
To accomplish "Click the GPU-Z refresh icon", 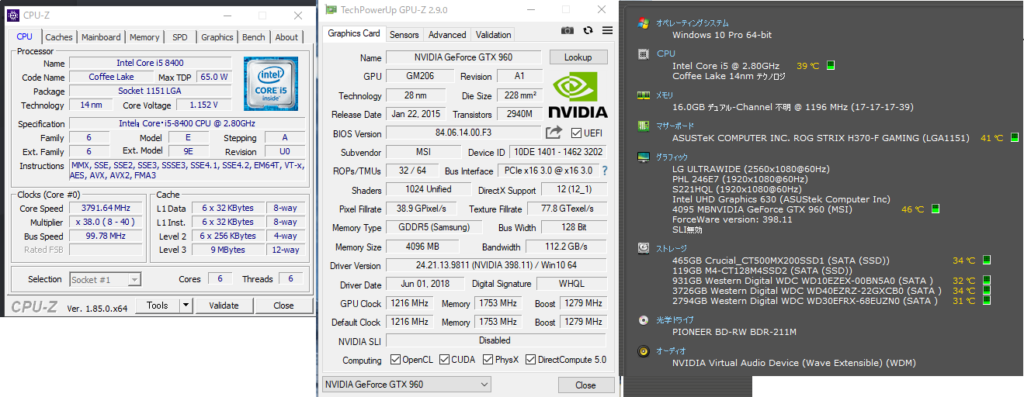I will pyautogui.click(x=588, y=30).
